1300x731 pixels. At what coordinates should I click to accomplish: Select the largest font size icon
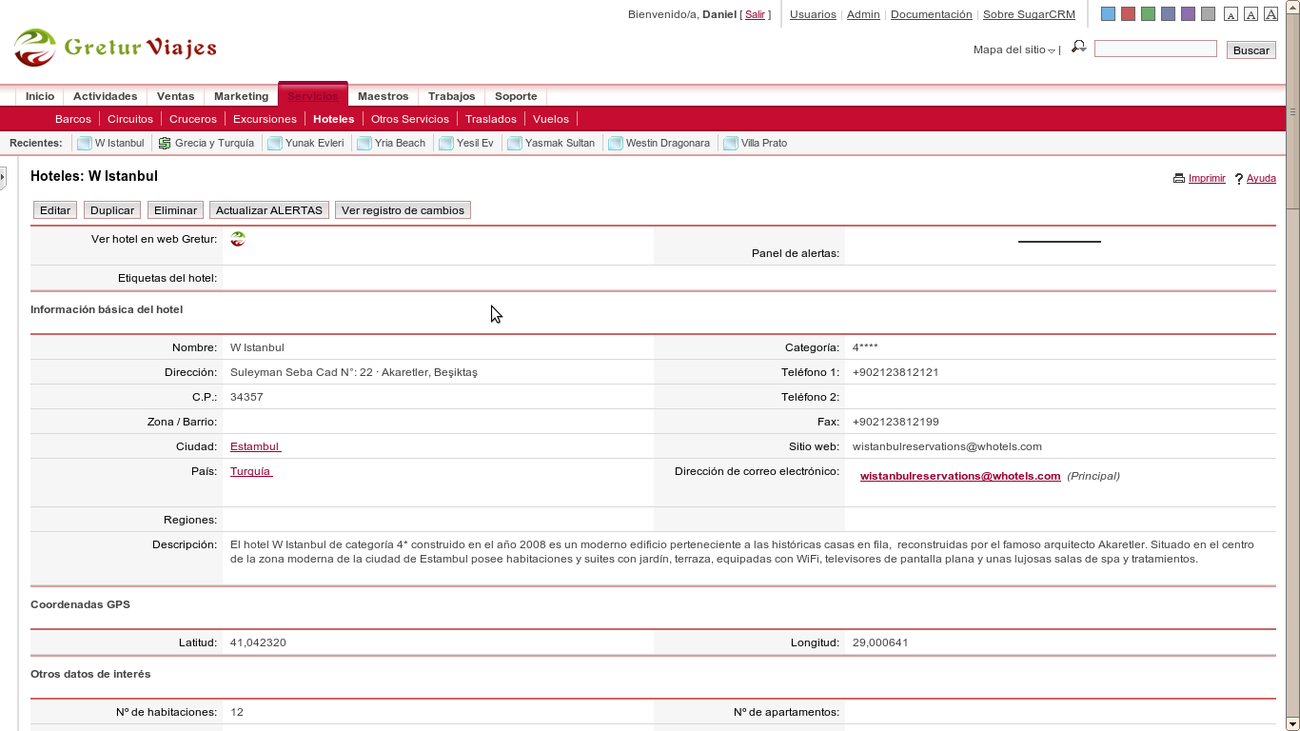tap(1271, 13)
